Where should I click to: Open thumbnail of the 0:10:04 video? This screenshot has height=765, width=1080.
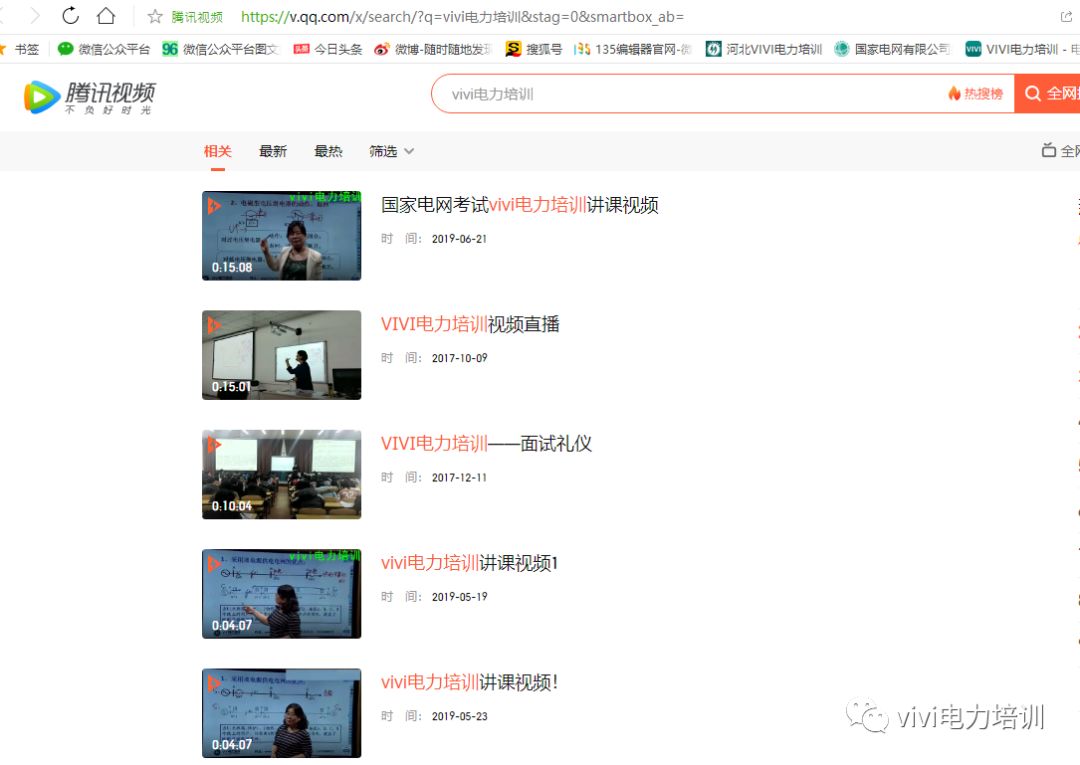tap(281, 474)
